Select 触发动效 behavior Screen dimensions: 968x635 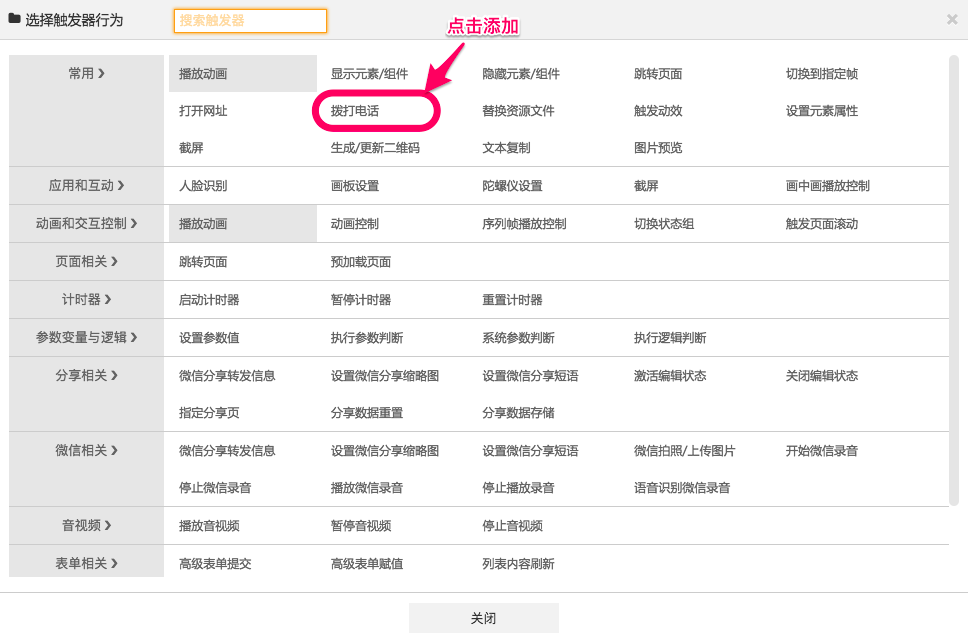click(x=658, y=111)
